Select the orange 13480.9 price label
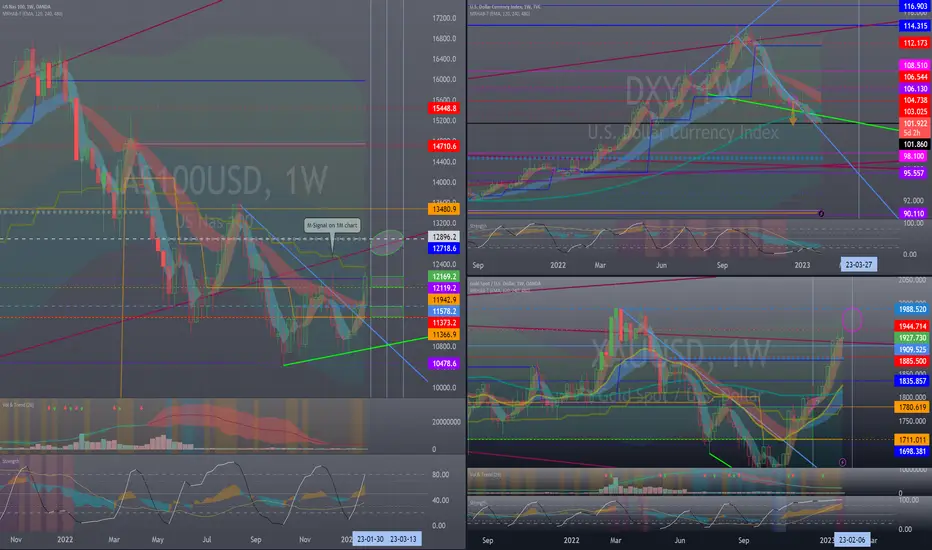Screen dimensions: 932x550 pos(444,209)
